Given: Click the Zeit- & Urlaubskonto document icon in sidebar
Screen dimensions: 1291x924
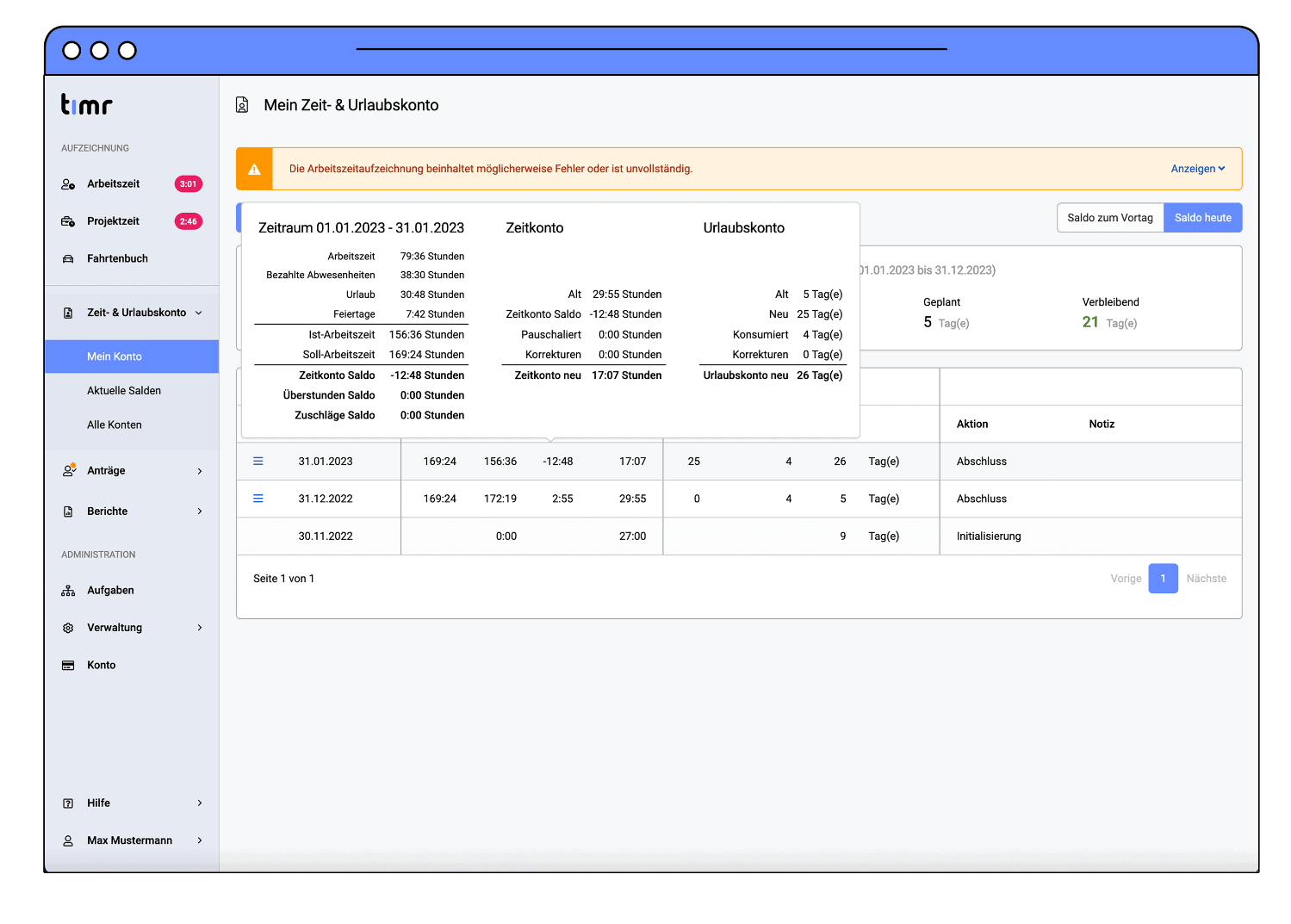Looking at the screenshot, I should point(68,313).
